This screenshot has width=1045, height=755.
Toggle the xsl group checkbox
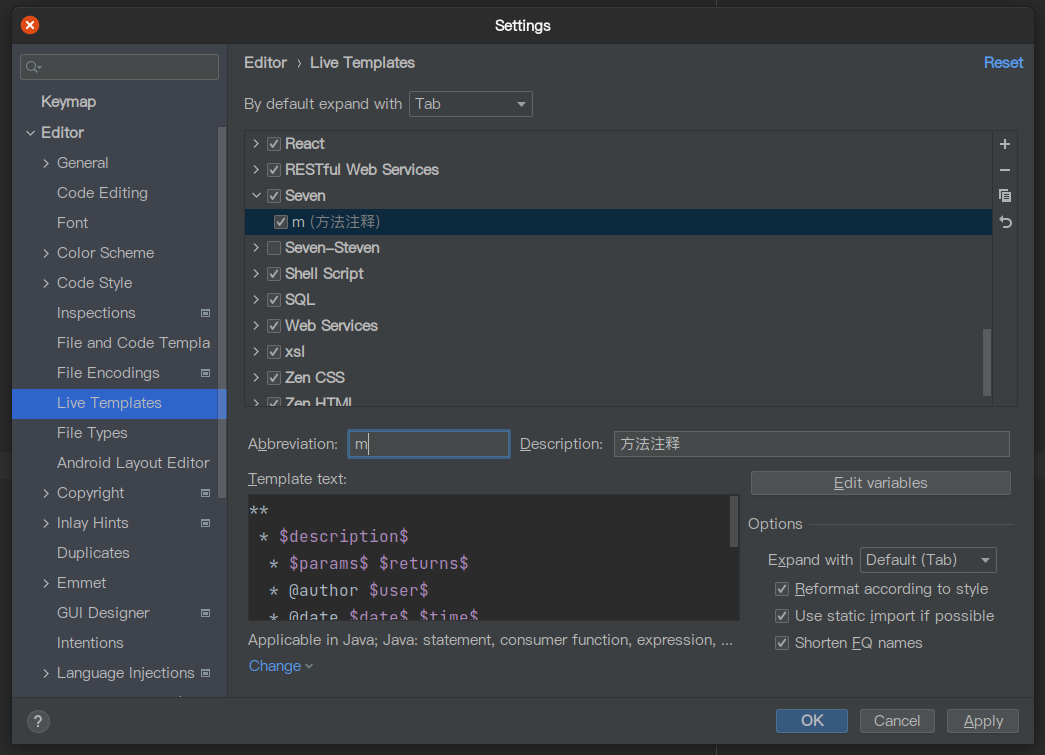[274, 352]
